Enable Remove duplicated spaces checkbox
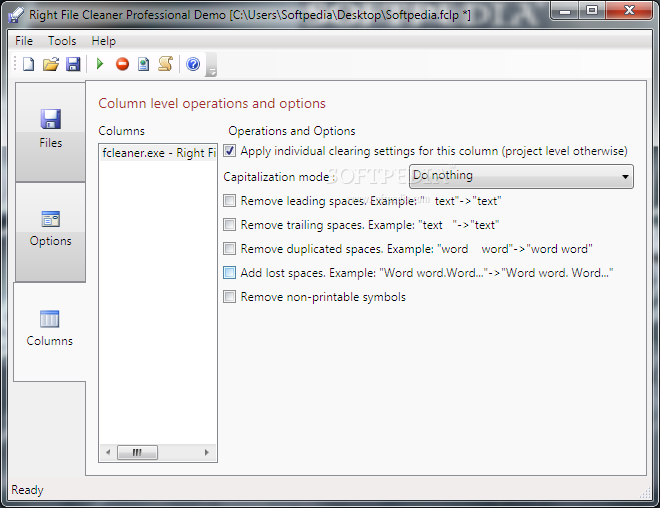 (229, 248)
